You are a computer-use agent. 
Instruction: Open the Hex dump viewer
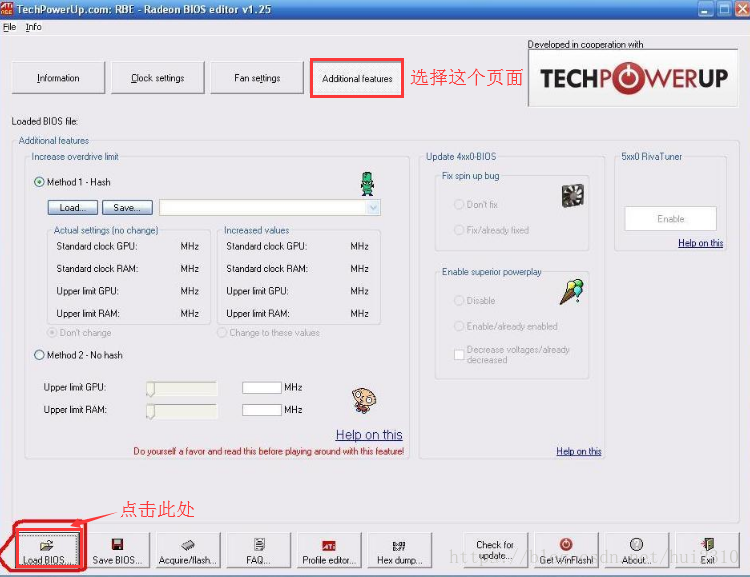(399, 551)
